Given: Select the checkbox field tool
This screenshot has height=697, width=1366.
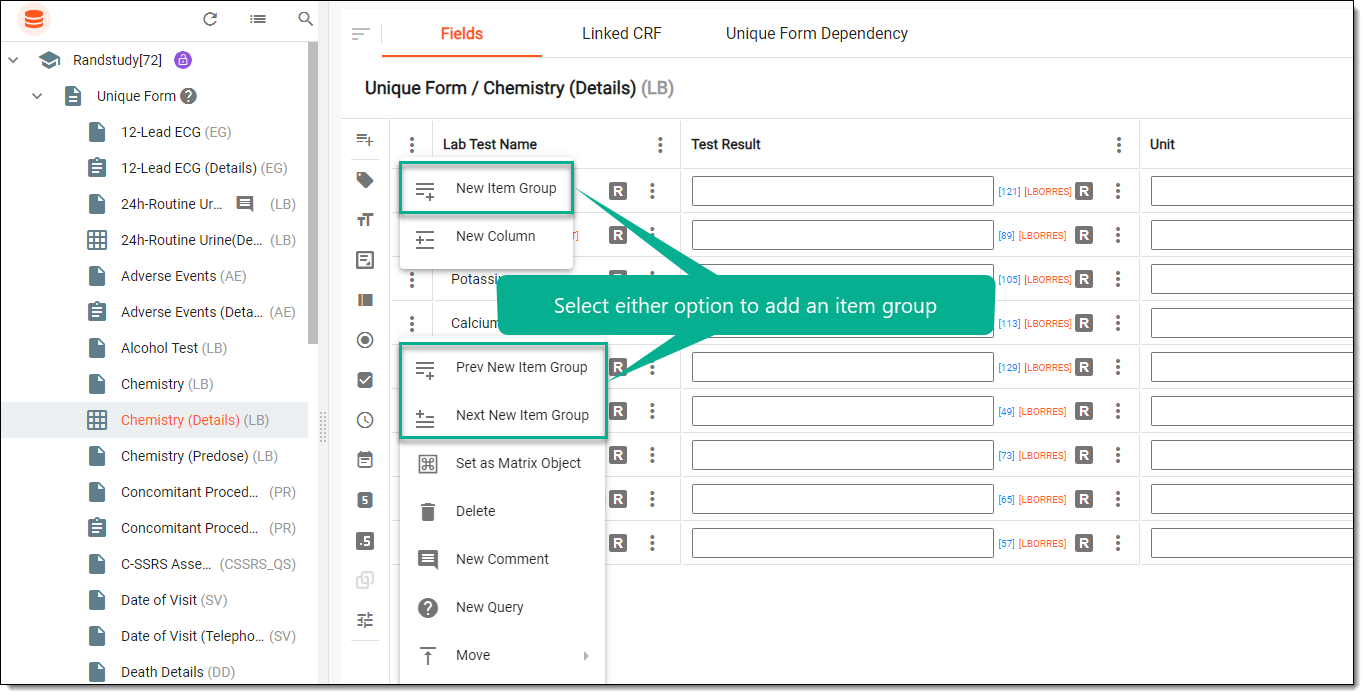Looking at the screenshot, I should click(x=365, y=380).
